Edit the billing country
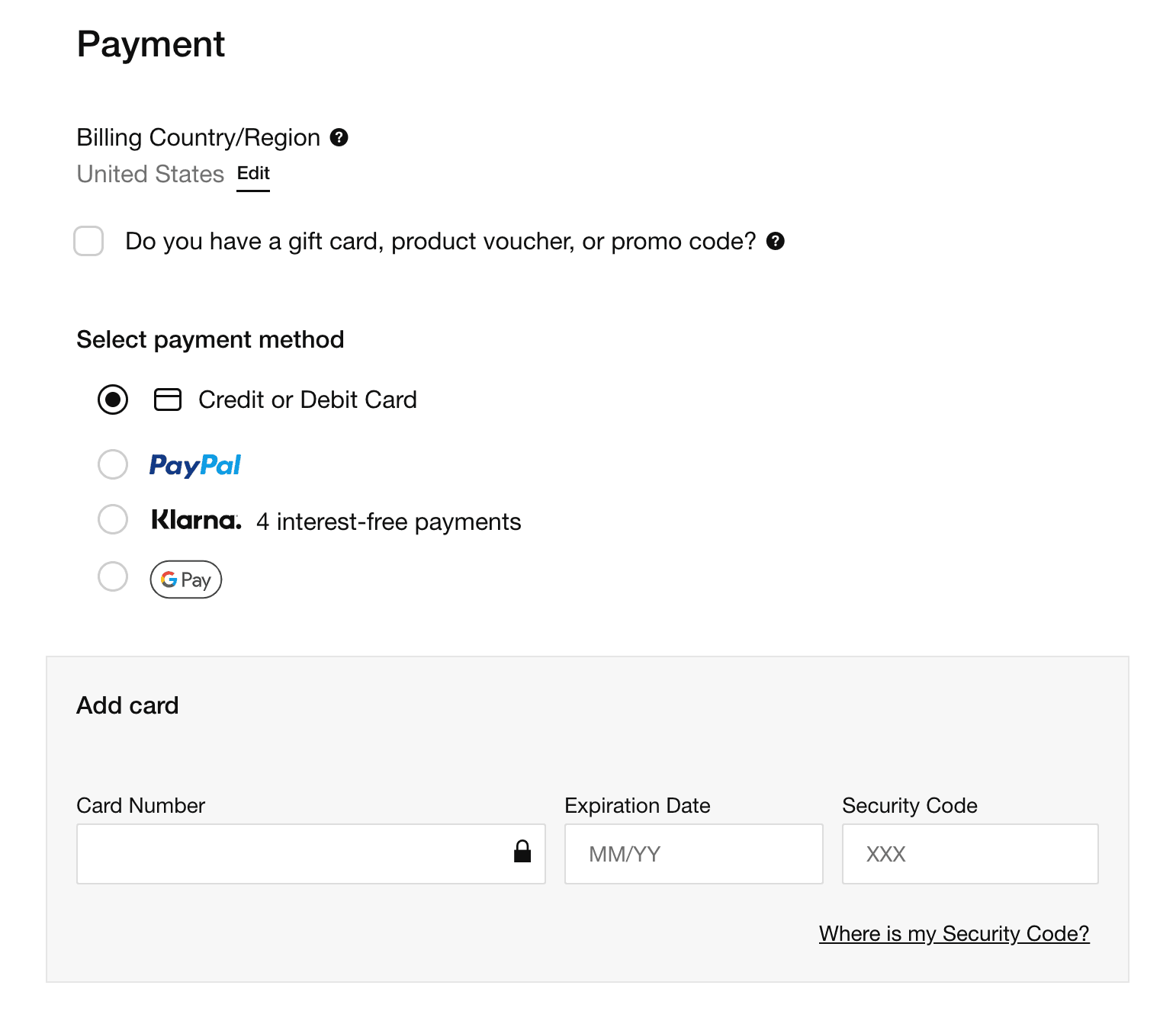The image size is (1176, 1011). click(253, 174)
